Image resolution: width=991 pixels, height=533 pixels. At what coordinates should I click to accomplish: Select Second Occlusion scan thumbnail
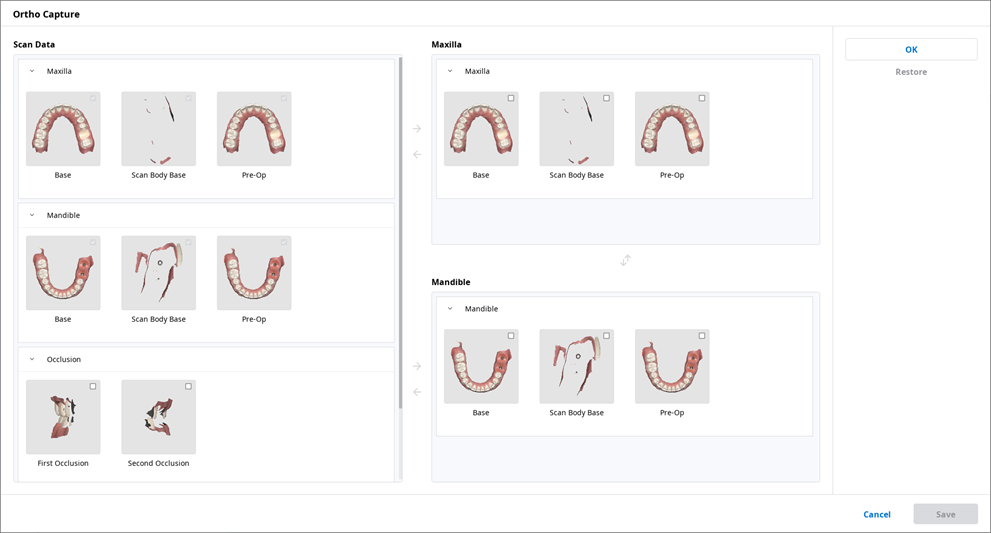[x=158, y=417]
